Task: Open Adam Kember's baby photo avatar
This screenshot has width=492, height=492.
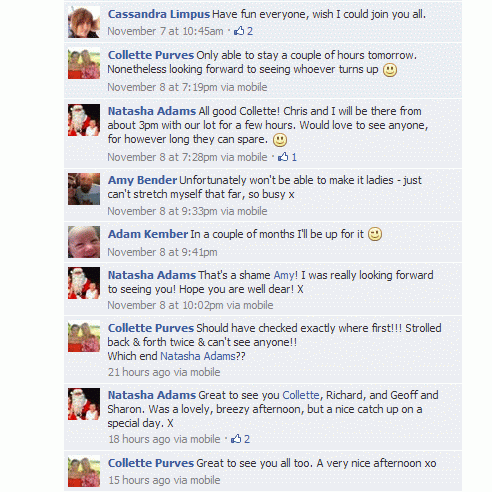Action: pos(84,242)
